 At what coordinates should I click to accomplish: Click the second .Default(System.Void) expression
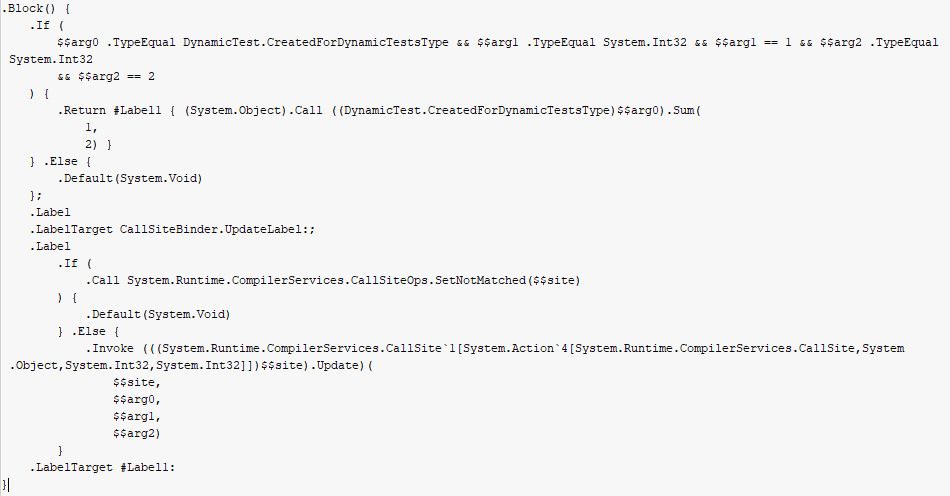click(158, 314)
